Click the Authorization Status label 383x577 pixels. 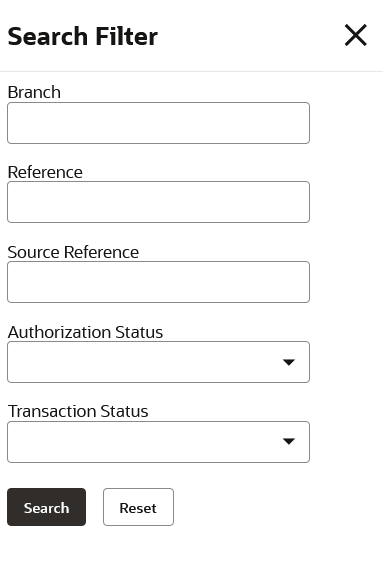85,332
